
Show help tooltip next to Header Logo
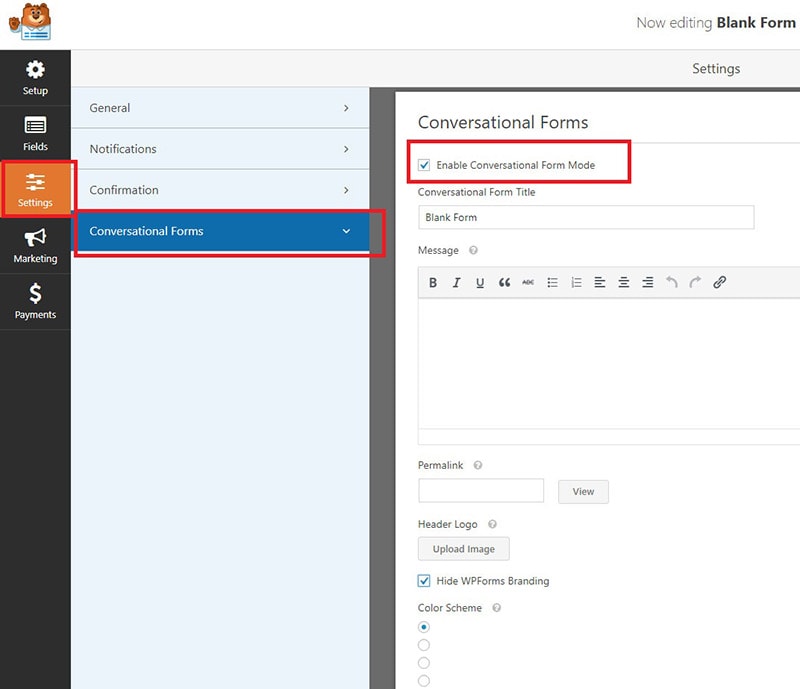(x=492, y=524)
